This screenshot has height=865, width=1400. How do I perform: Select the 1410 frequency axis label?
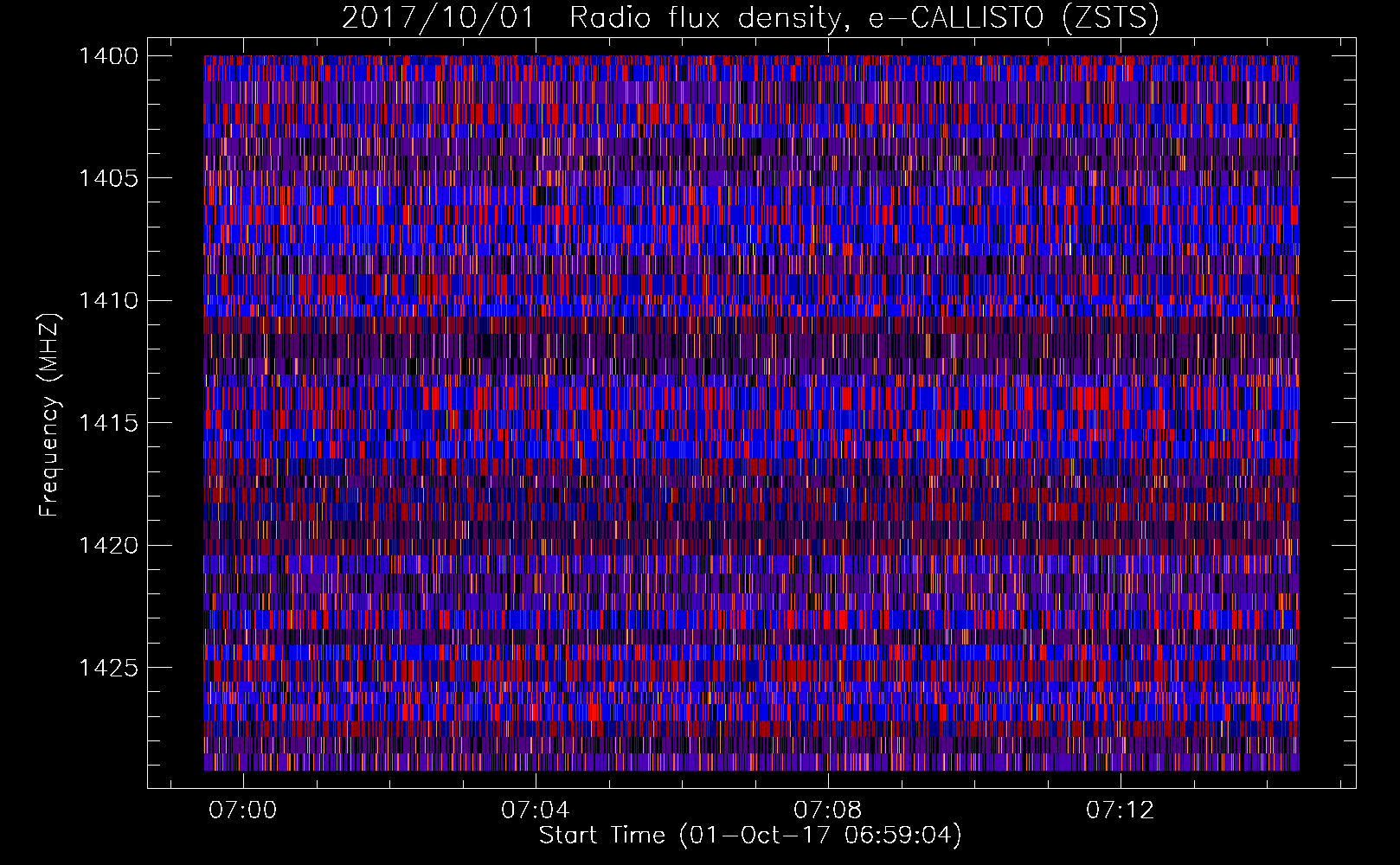pyautogui.click(x=108, y=301)
